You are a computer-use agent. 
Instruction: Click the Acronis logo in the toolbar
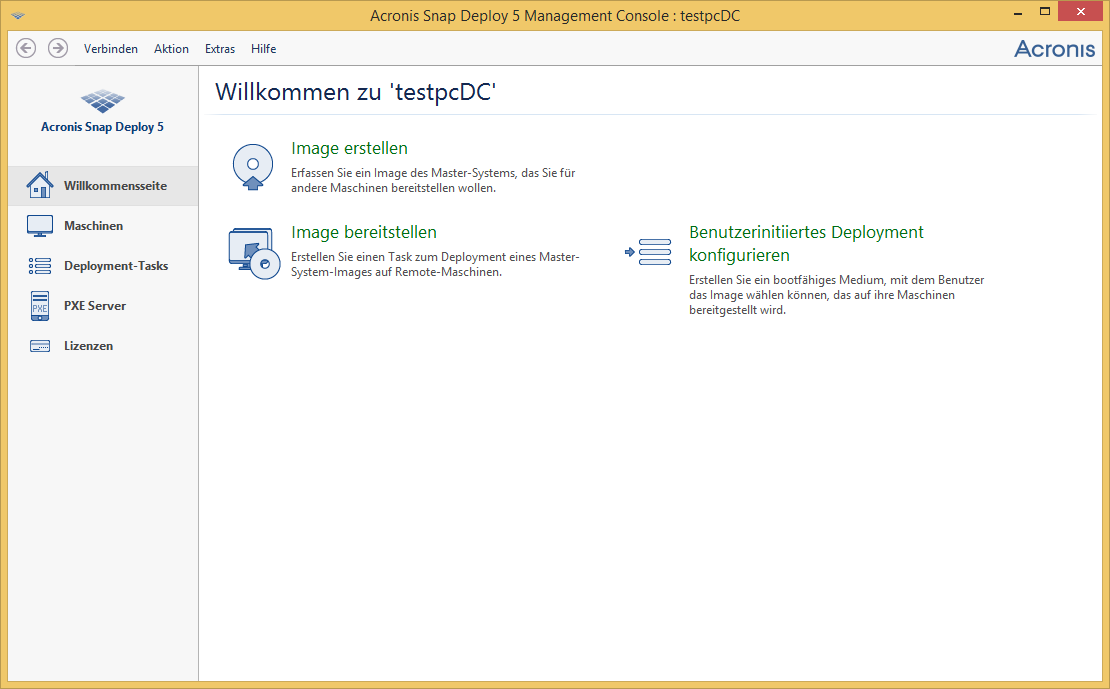coord(1054,48)
